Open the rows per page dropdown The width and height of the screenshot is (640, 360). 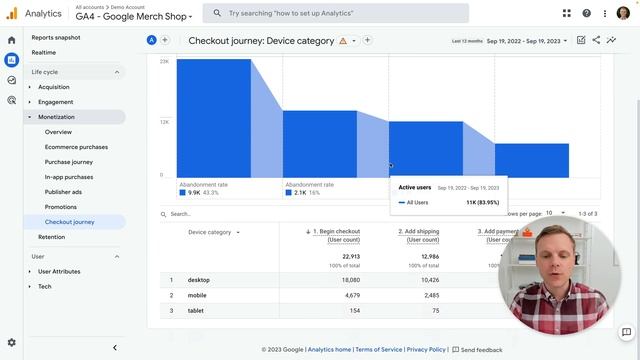click(556, 213)
